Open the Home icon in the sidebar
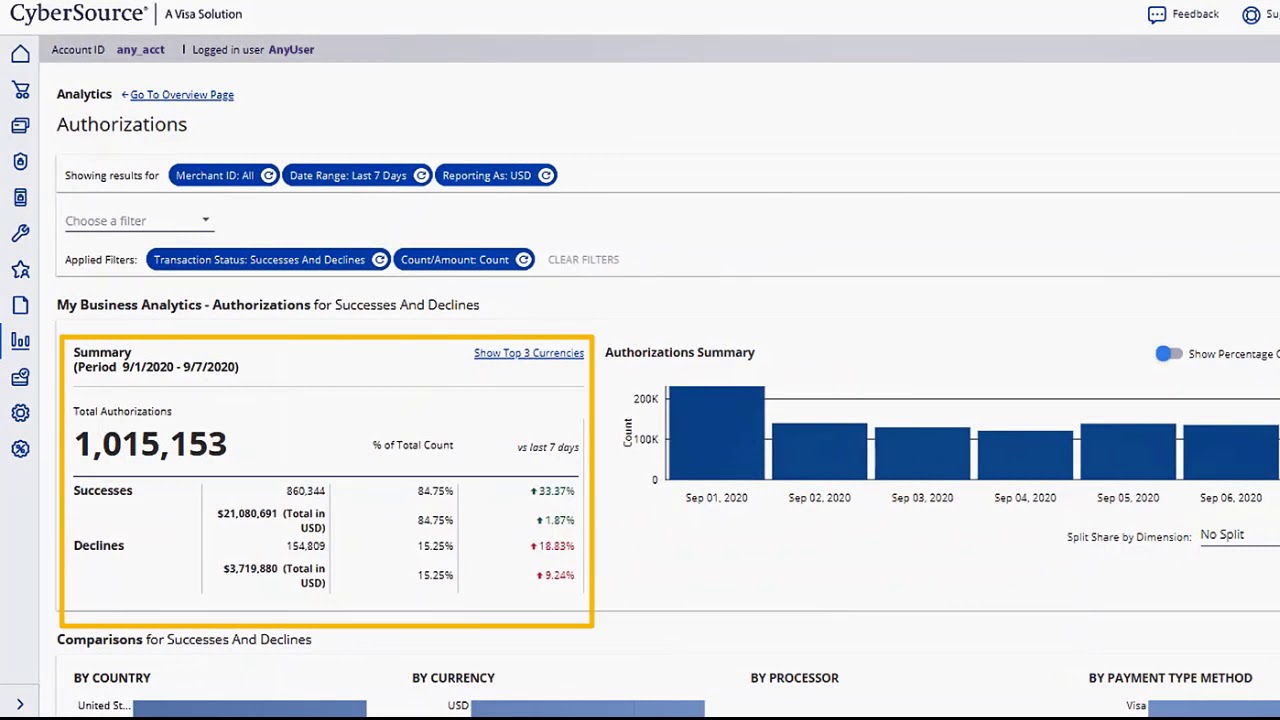 20,54
